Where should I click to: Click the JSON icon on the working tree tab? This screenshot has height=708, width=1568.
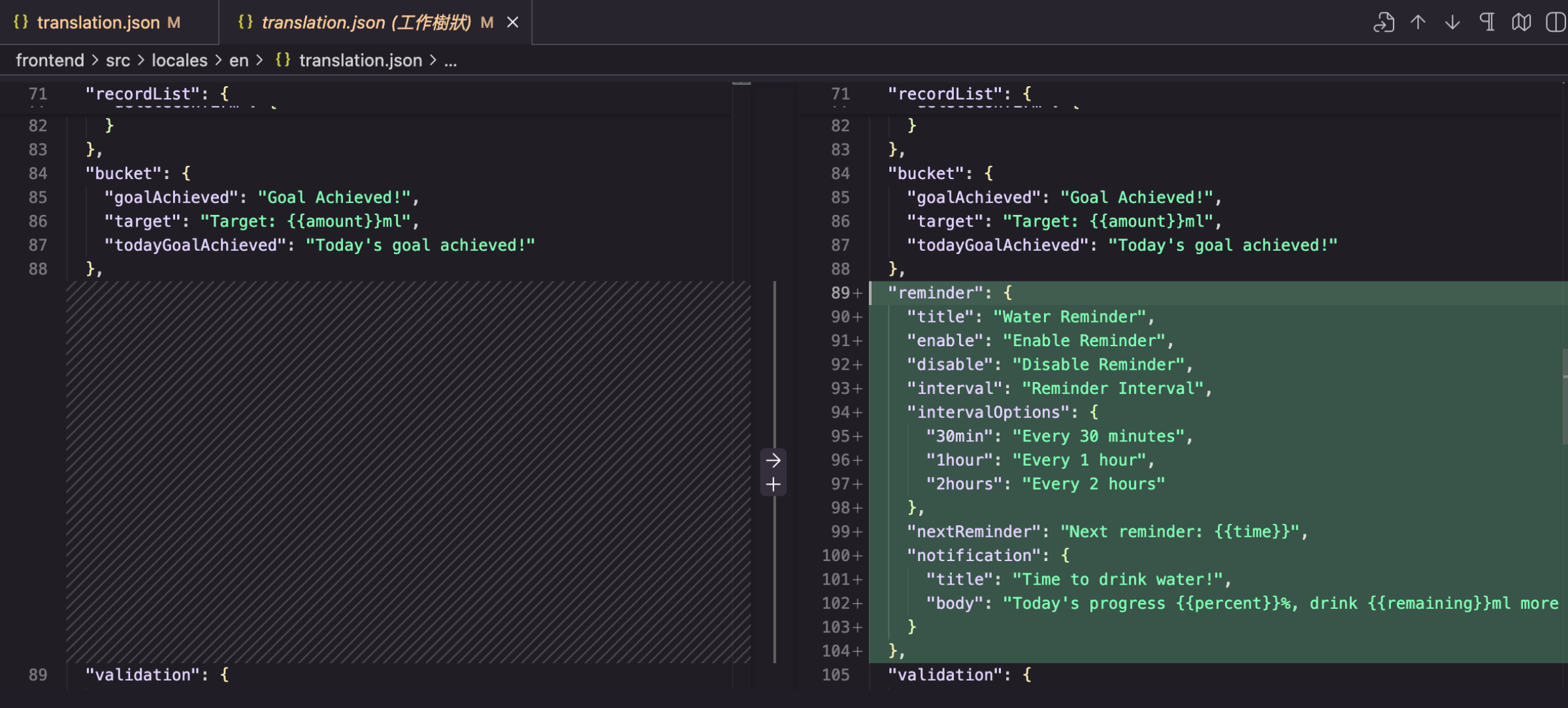click(245, 22)
